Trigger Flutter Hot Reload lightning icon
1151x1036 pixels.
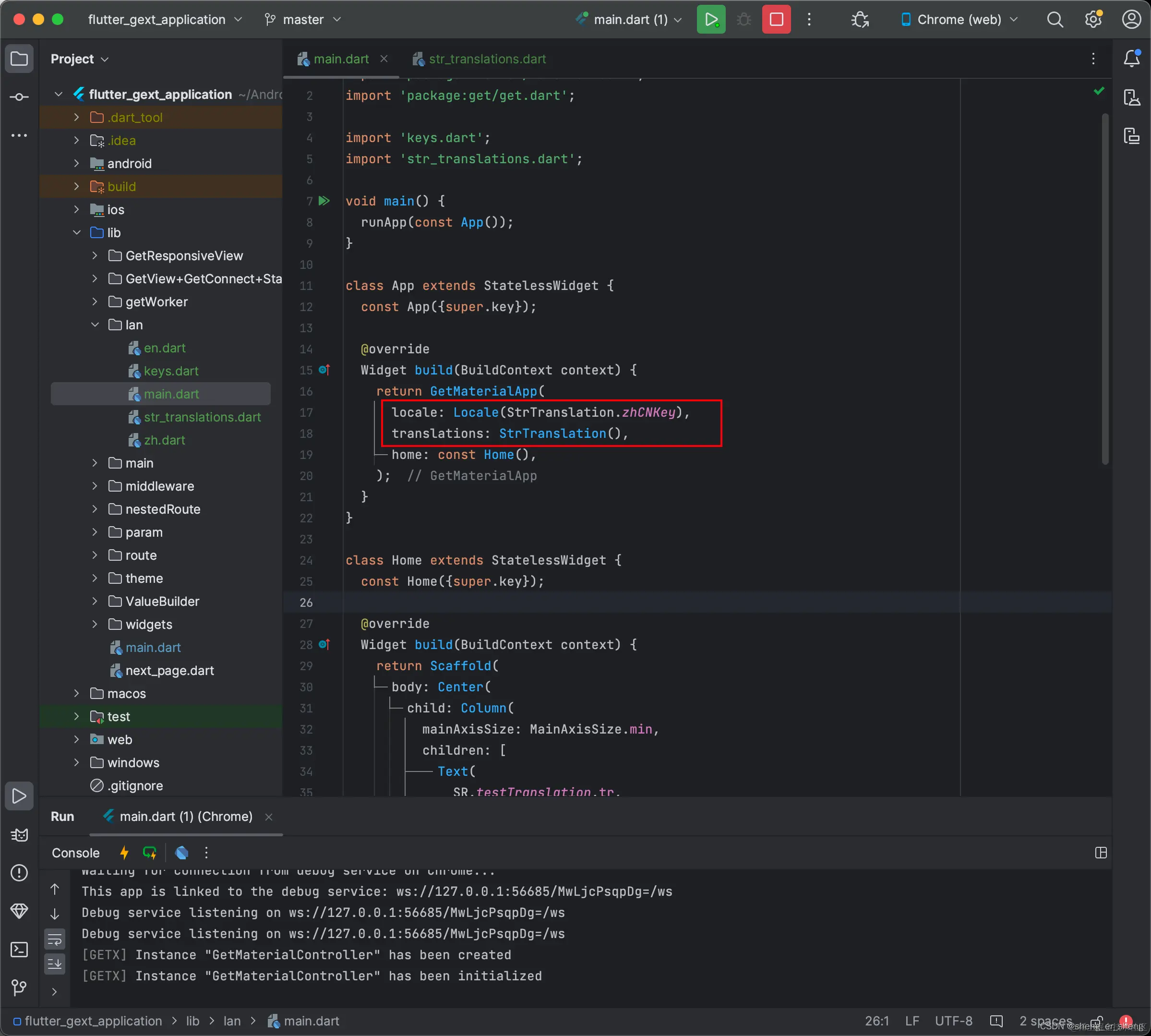pyautogui.click(x=123, y=852)
